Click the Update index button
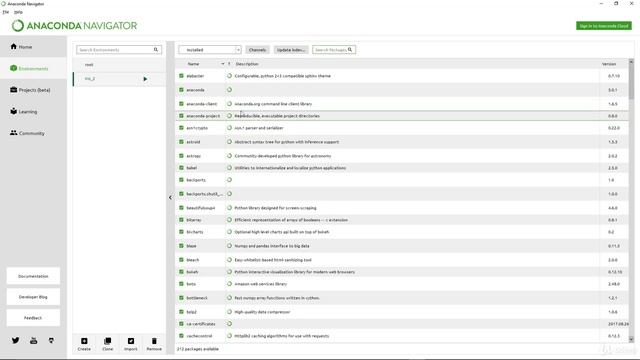Viewport: 640px width, 360px height. [291, 50]
